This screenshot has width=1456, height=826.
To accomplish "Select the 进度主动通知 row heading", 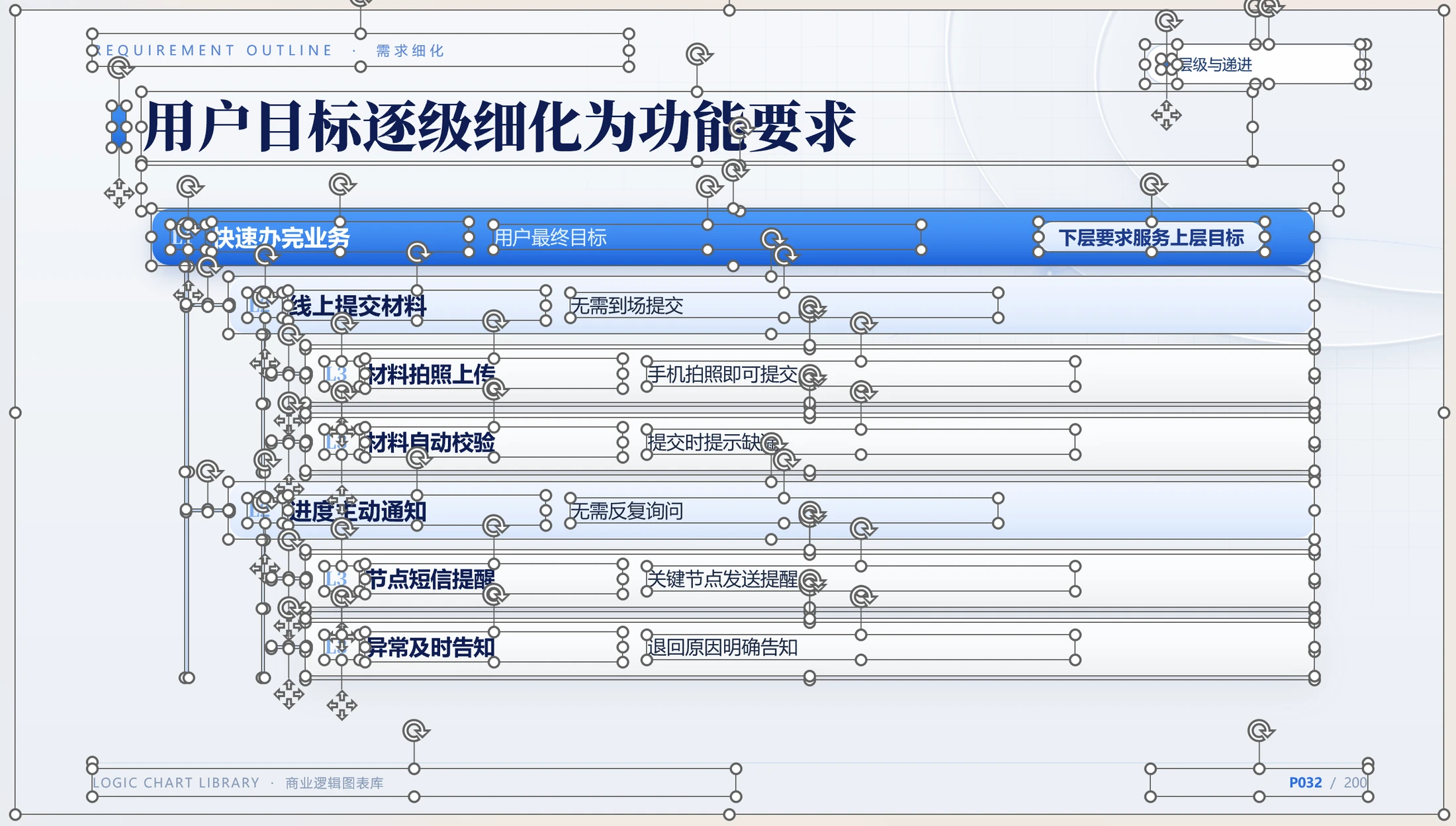I will point(358,511).
